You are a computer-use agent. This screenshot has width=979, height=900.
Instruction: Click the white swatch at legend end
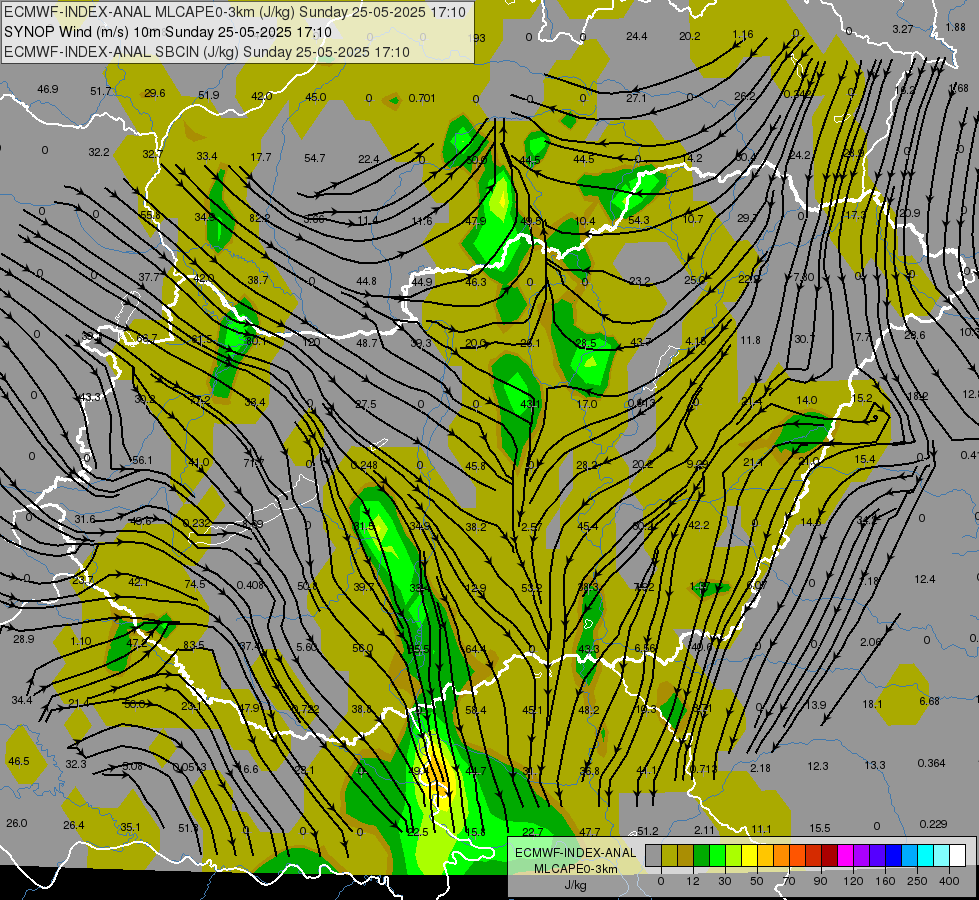pyautogui.click(x=957, y=855)
